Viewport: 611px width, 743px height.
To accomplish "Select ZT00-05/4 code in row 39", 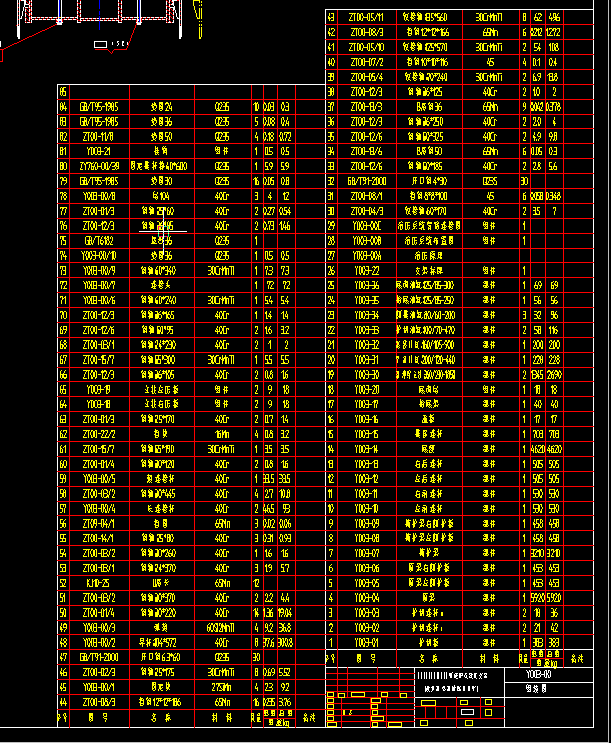I will [366, 77].
